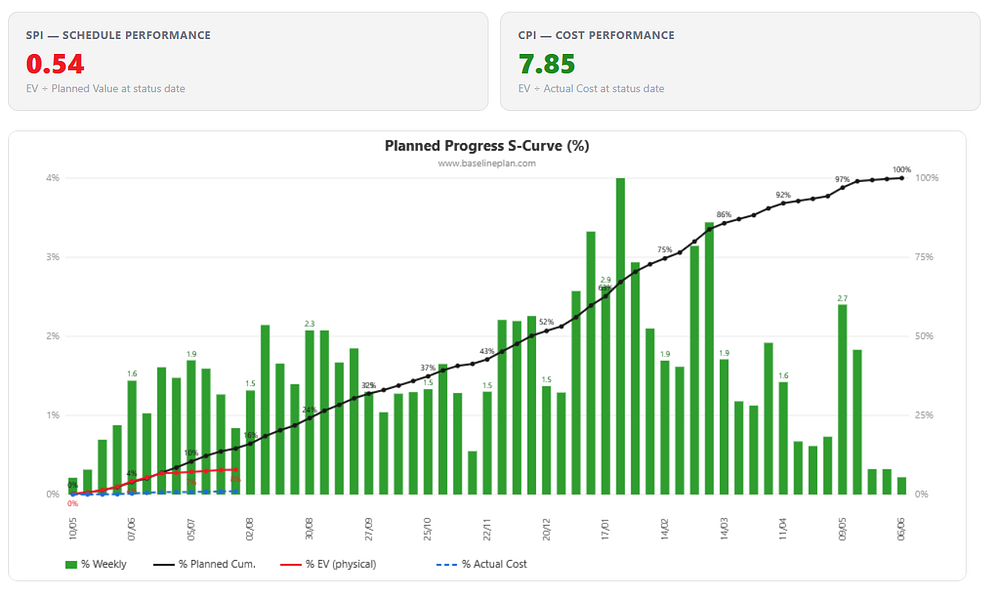Click the 14/02 date on the x-axis
998x600 pixels.
664,529
